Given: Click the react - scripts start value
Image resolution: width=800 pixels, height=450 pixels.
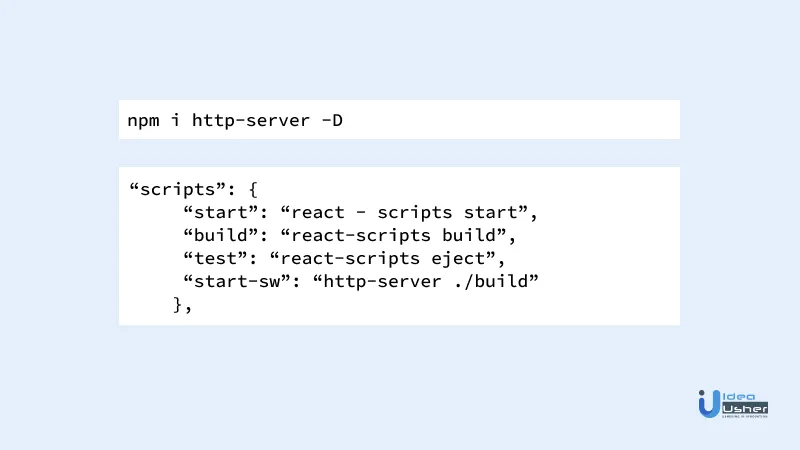Looking at the screenshot, I should [x=404, y=212].
